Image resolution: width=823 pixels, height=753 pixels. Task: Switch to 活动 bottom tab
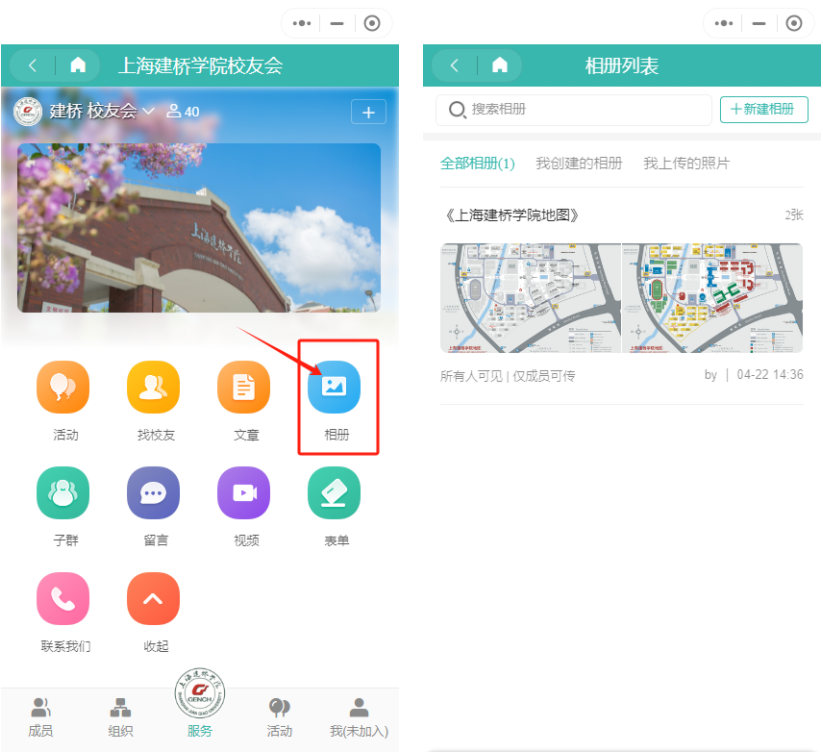coord(279,717)
